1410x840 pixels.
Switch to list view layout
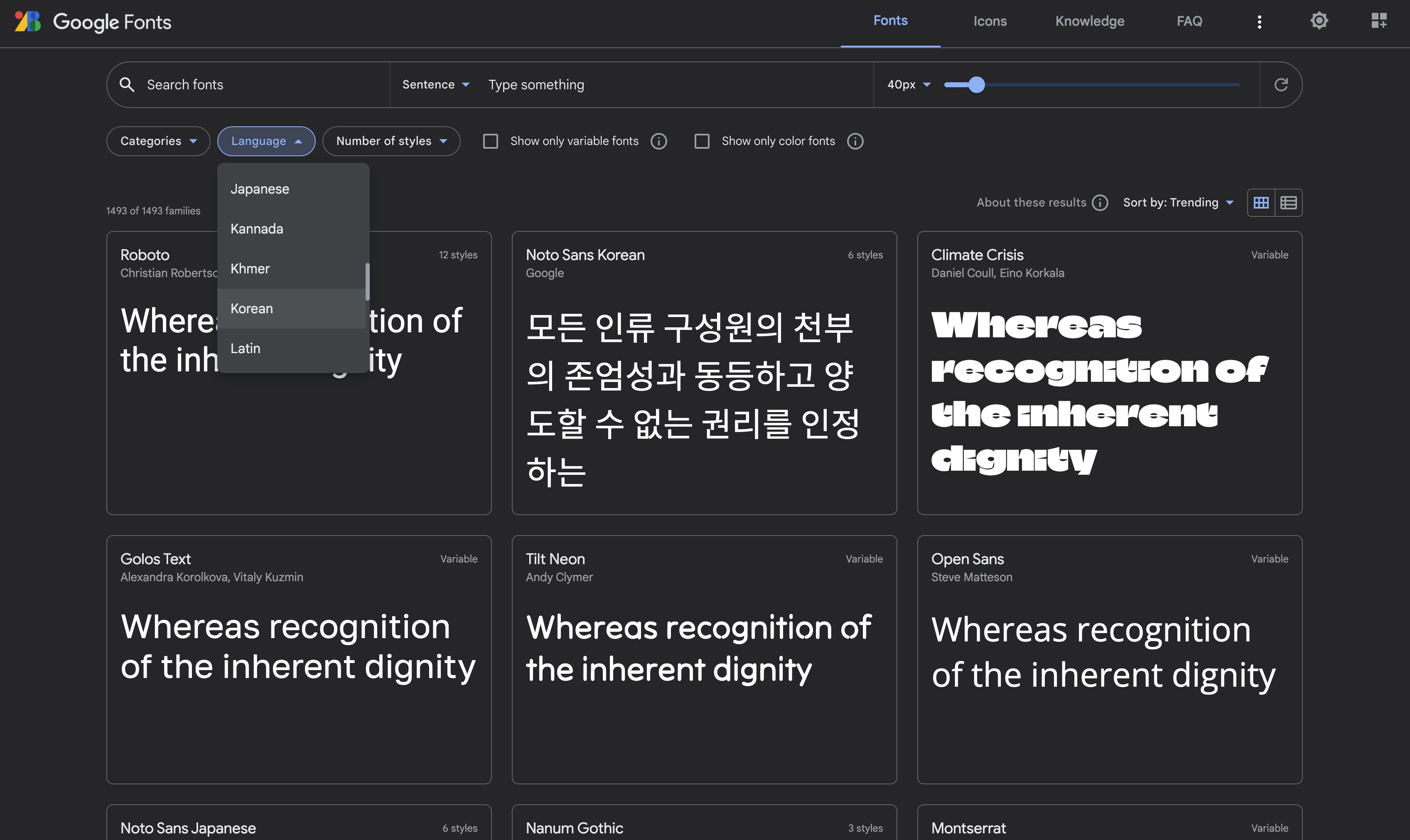[x=1288, y=203]
